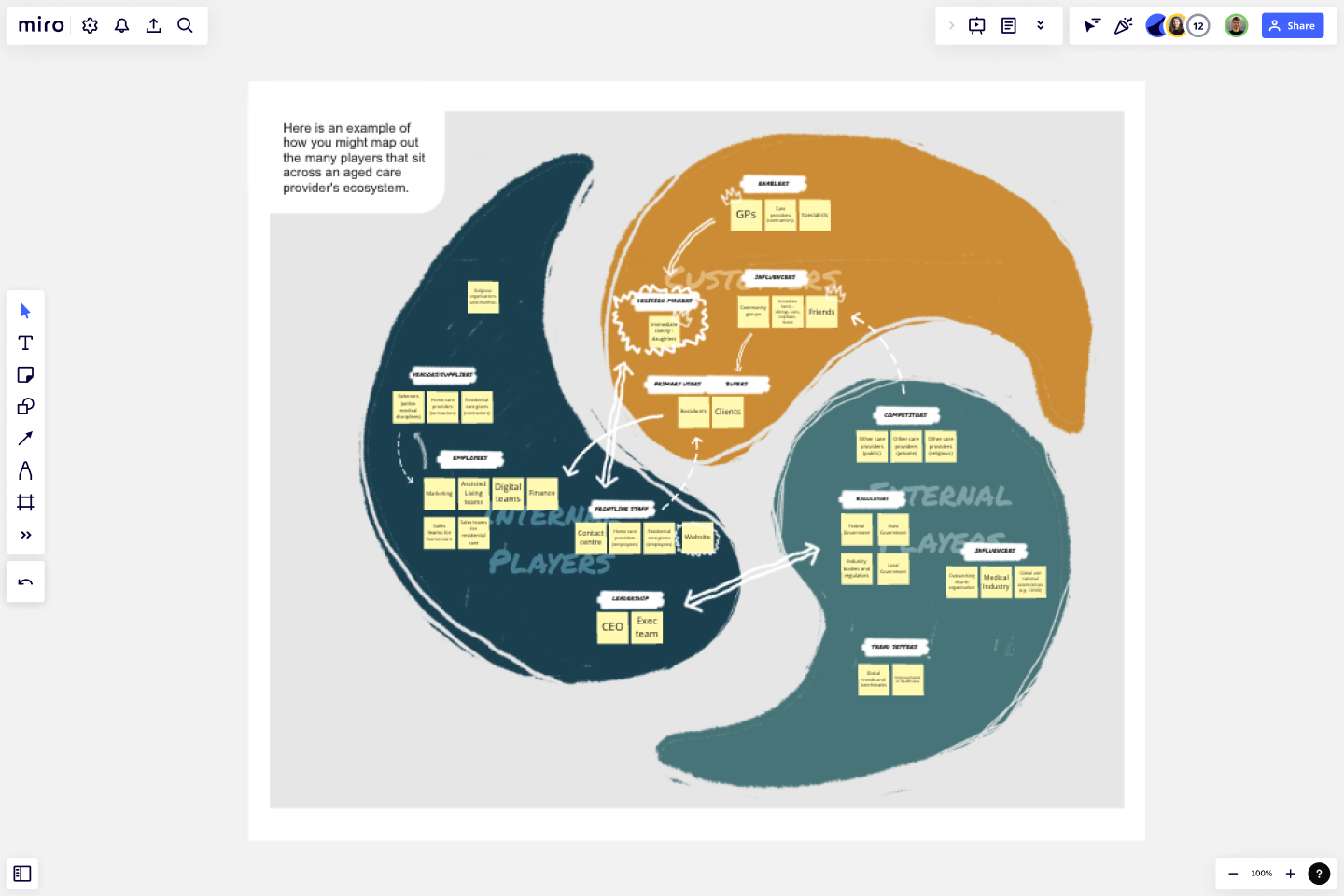
Task: Open Help via the question mark button
Action: tap(1319, 874)
